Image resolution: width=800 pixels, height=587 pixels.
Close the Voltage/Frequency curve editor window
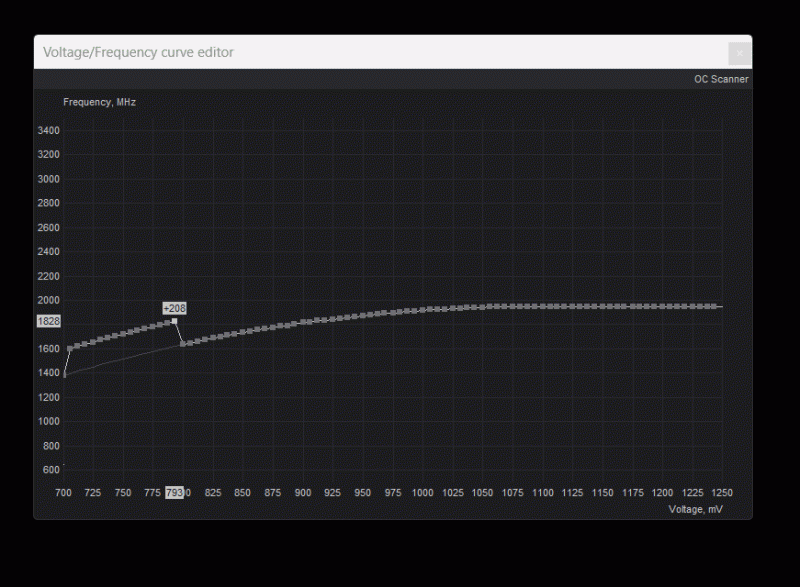click(x=739, y=53)
